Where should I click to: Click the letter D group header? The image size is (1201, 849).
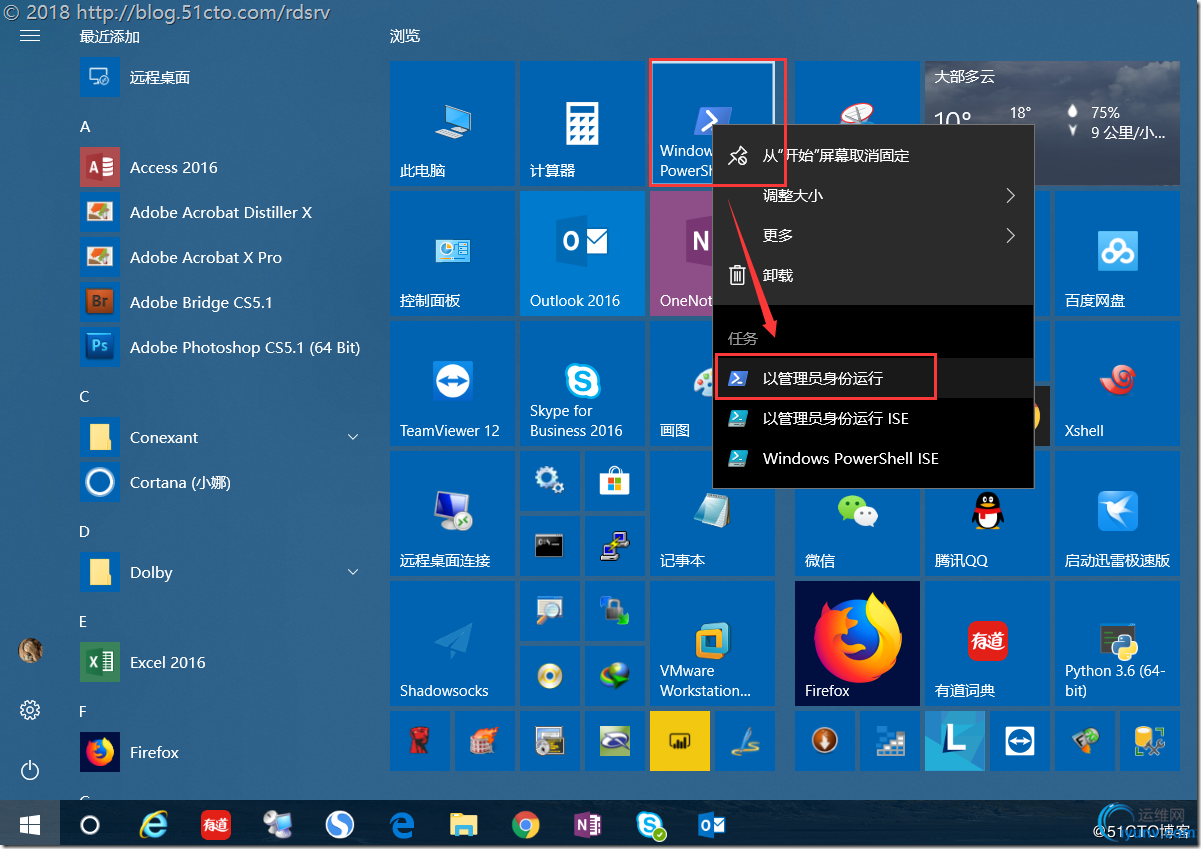pyautogui.click(x=85, y=532)
